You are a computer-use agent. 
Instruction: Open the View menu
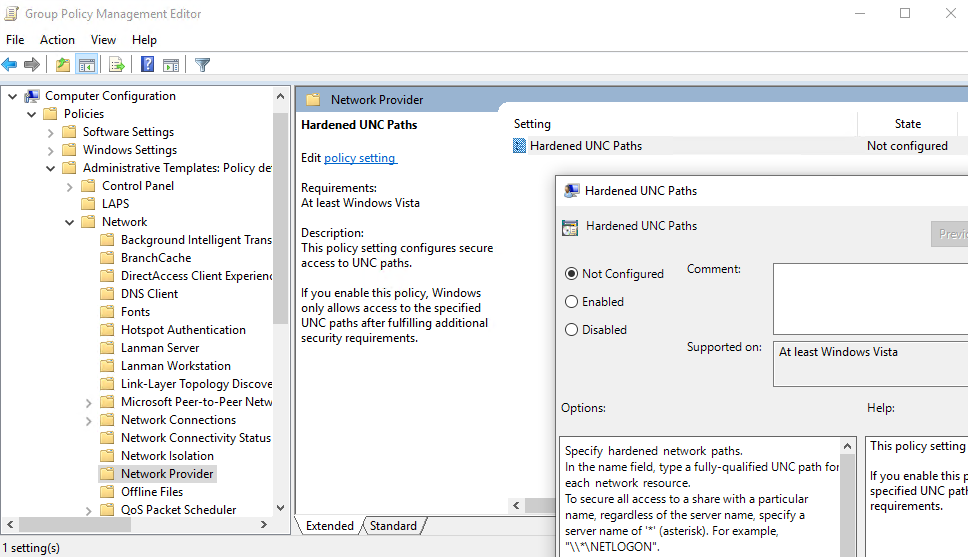click(103, 40)
